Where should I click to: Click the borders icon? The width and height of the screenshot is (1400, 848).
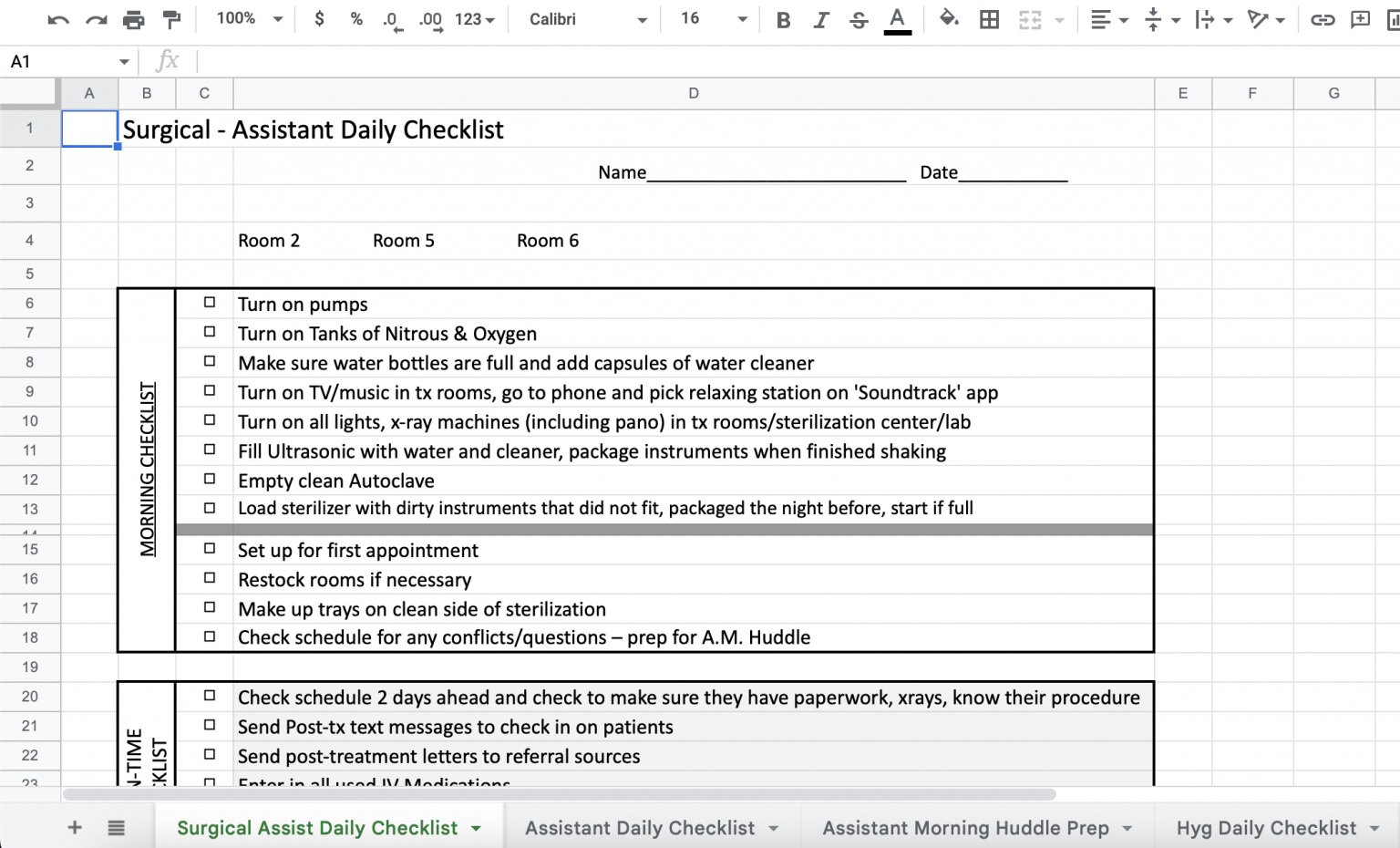[989, 18]
